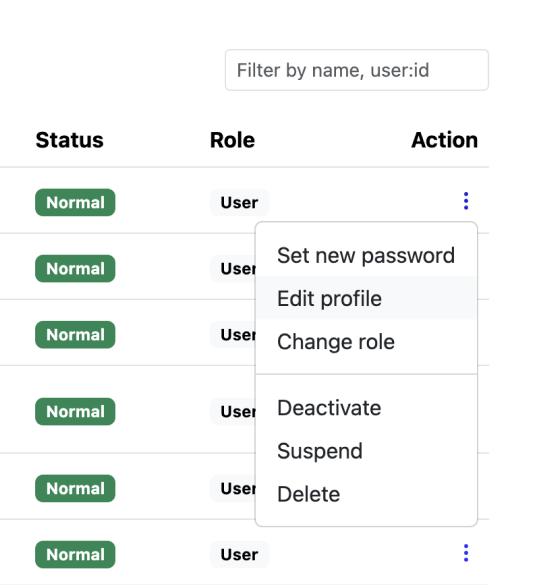Click the Normal status badge in third row

(75, 335)
